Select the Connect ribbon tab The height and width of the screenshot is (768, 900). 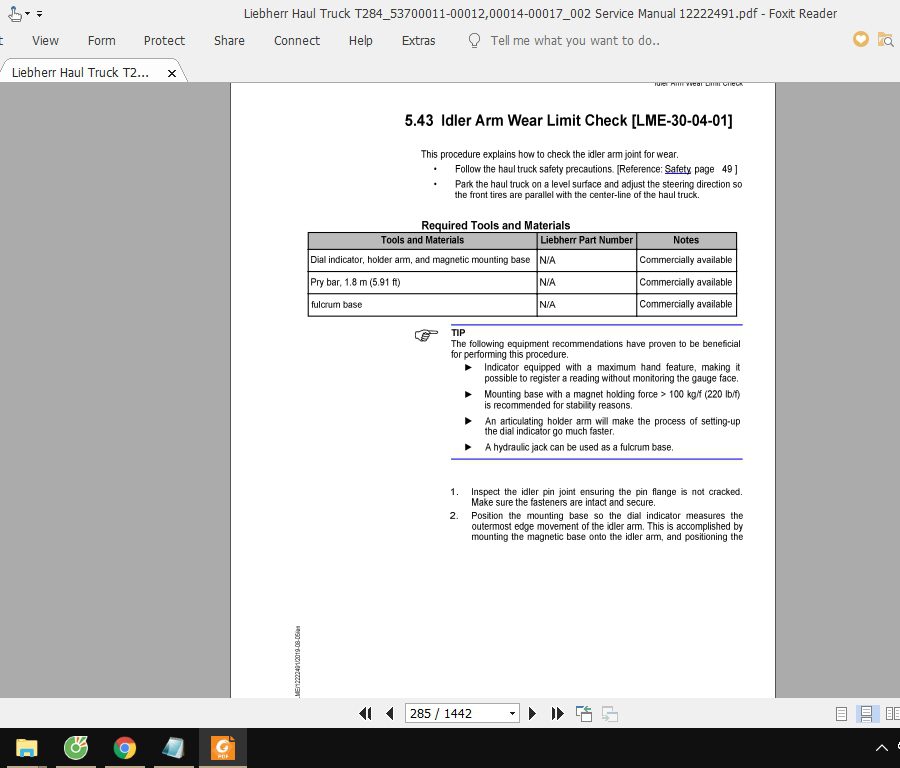pyautogui.click(x=297, y=41)
